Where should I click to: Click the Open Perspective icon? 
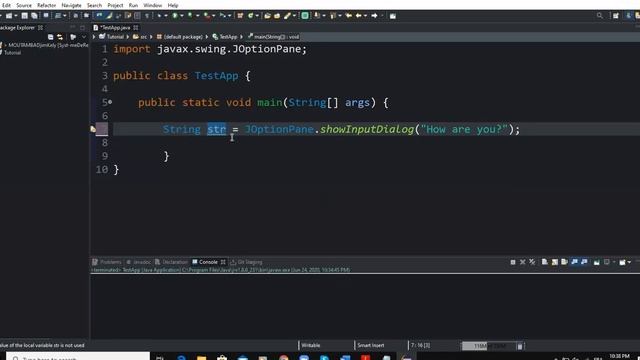click(x=616, y=16)
